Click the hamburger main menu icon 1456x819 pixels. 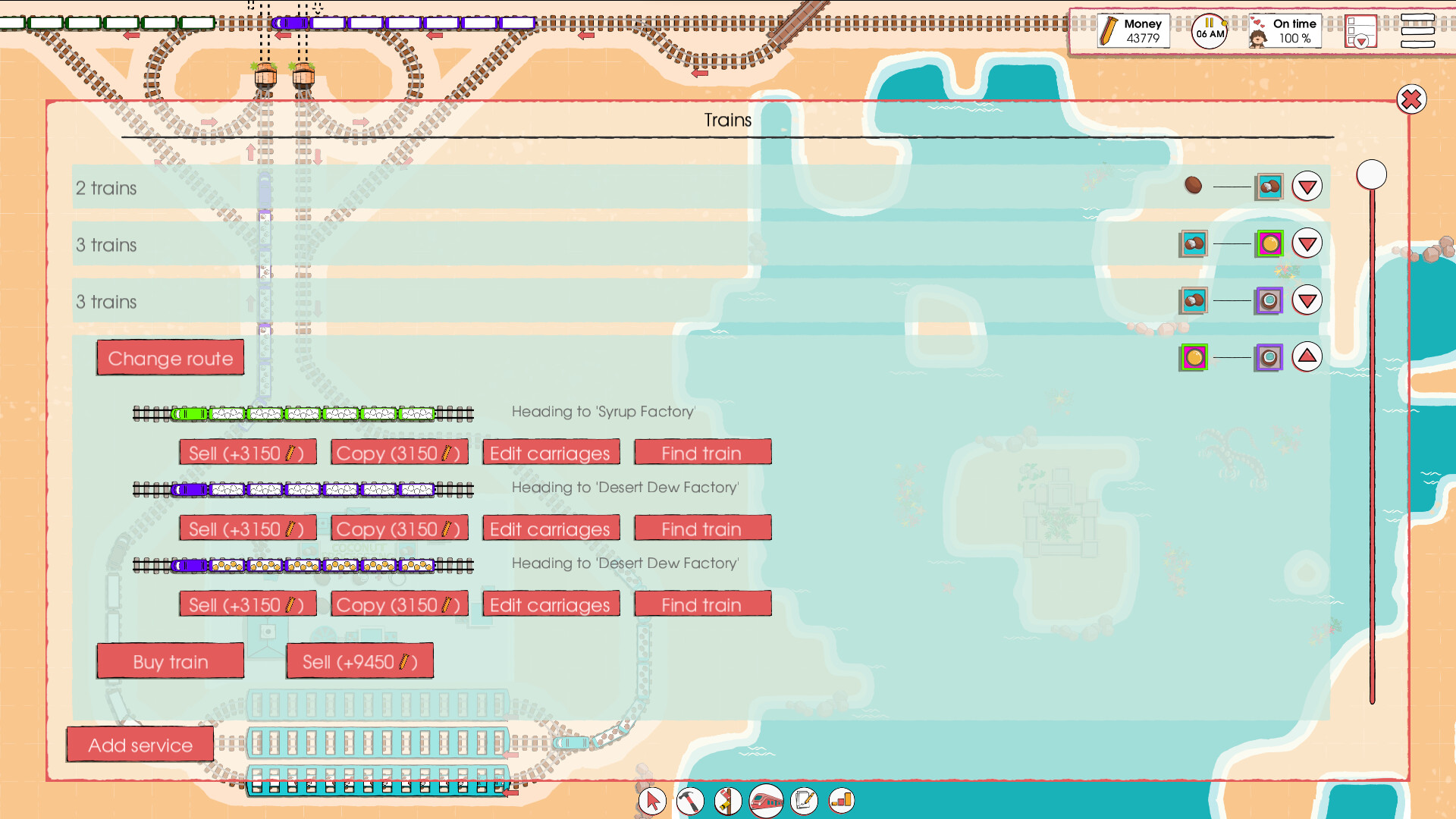point(1417,31)
